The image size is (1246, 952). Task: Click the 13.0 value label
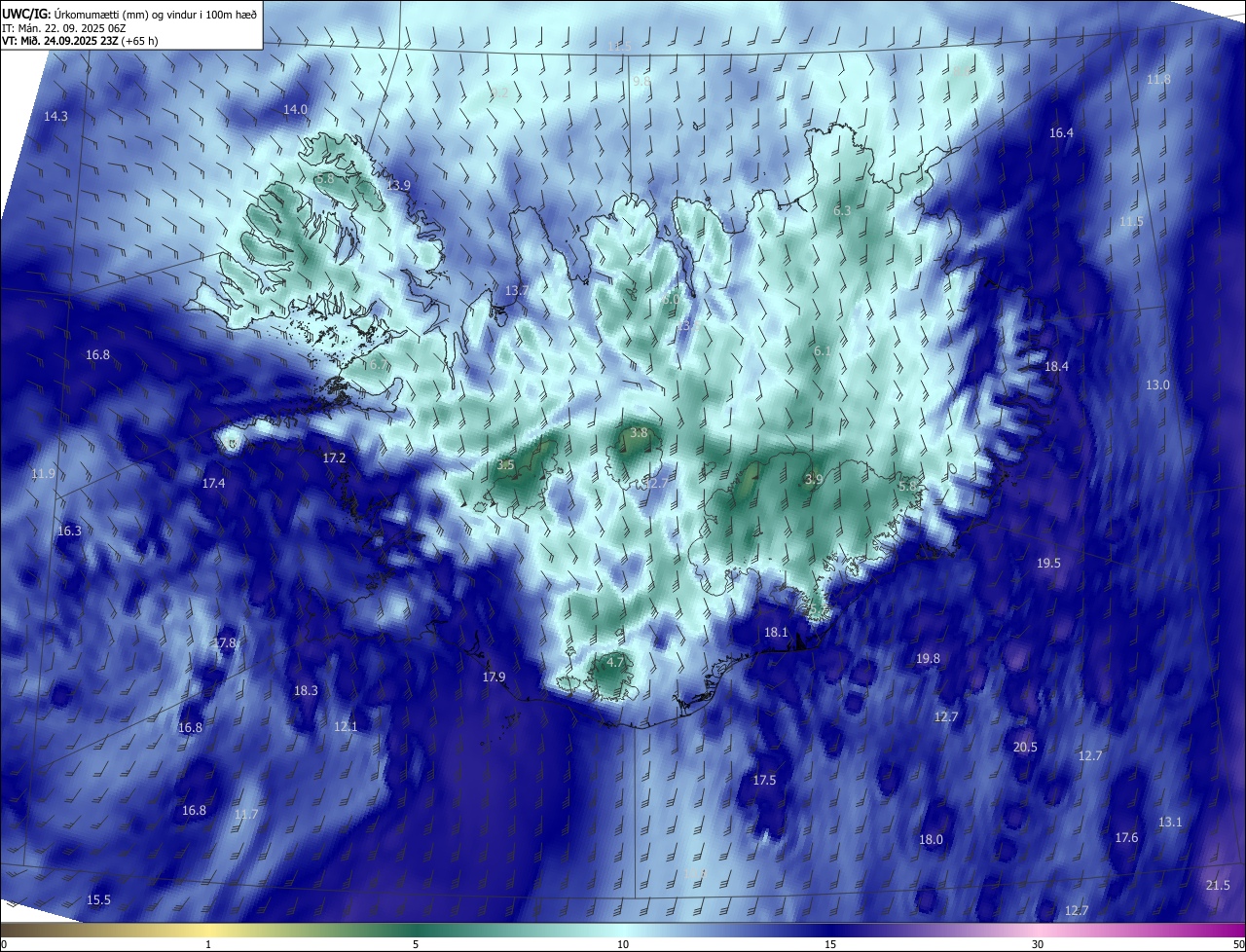point(1157,385)
